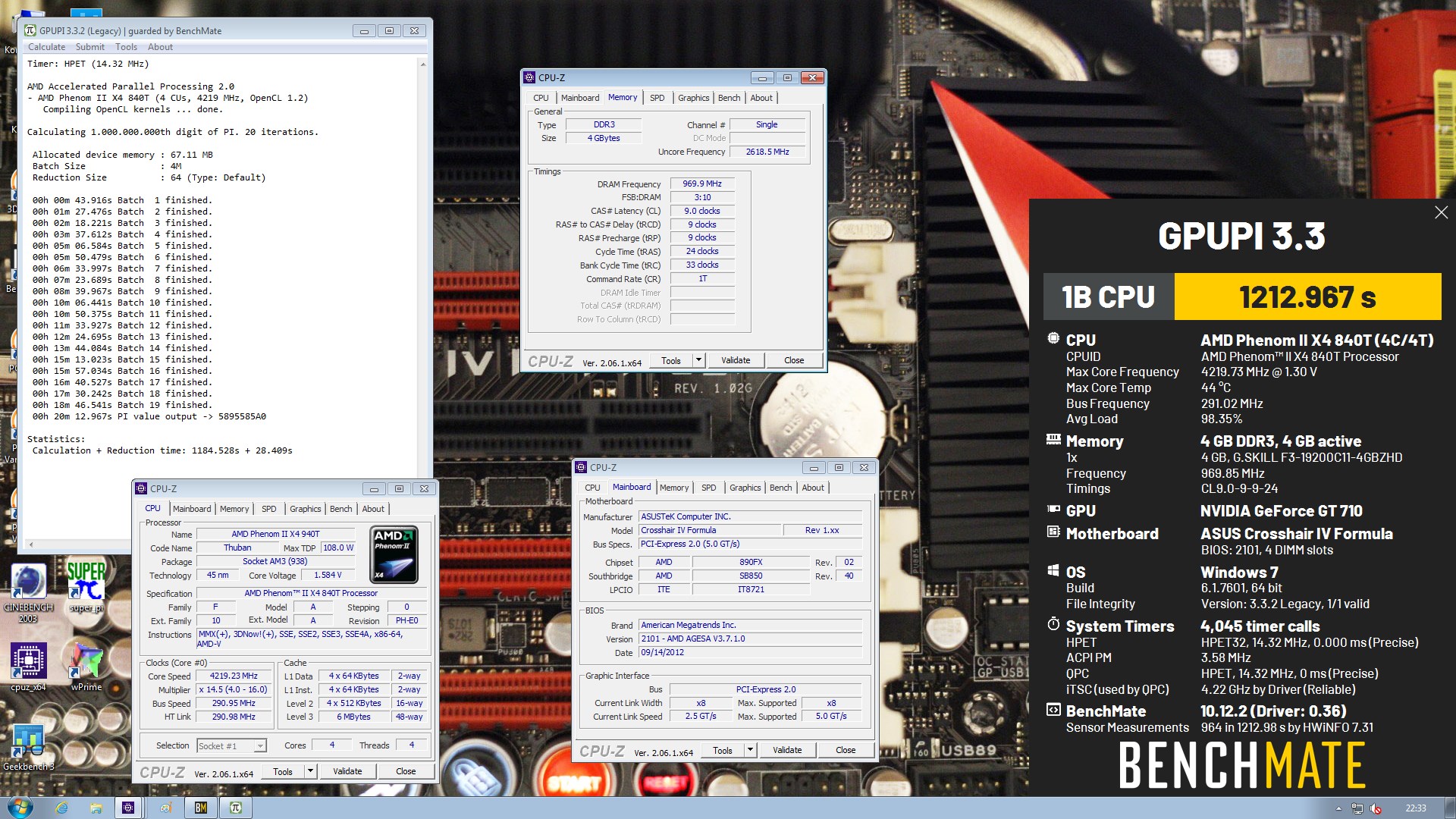Expand Tools dropdown arrow in Memory CPU-Z window

698,360
